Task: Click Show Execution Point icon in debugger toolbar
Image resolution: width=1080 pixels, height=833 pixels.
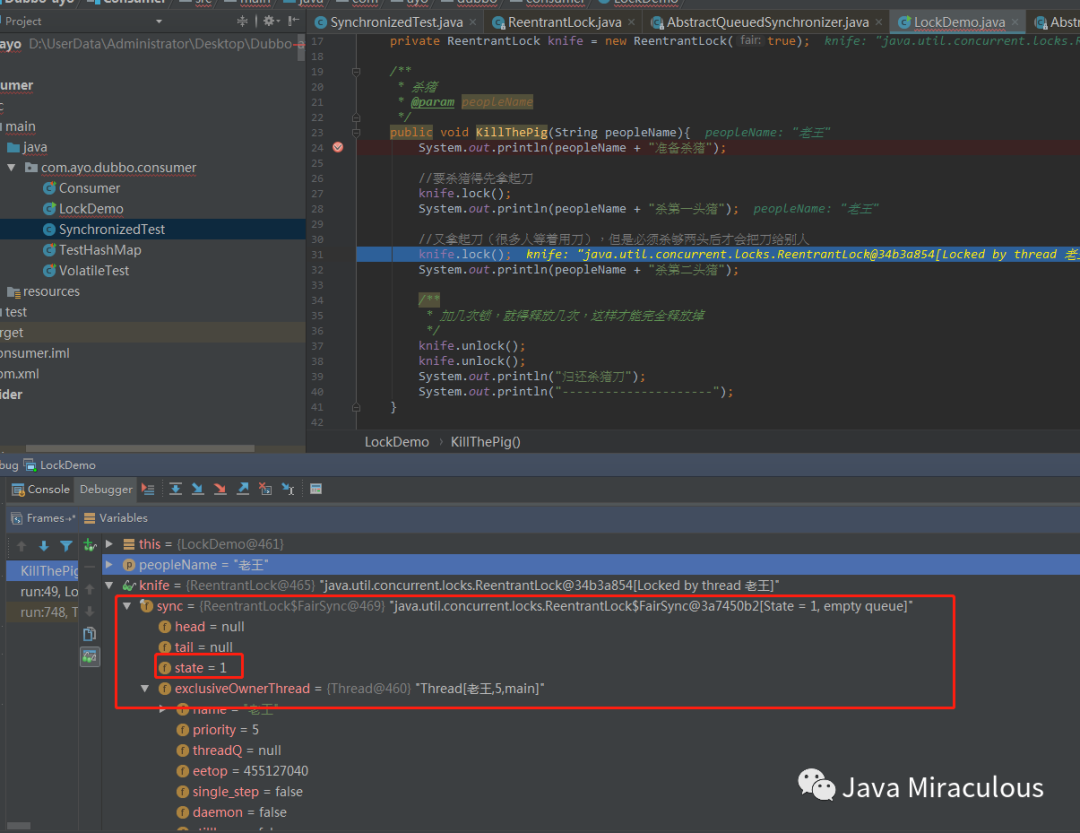Action: click(148, 489)
